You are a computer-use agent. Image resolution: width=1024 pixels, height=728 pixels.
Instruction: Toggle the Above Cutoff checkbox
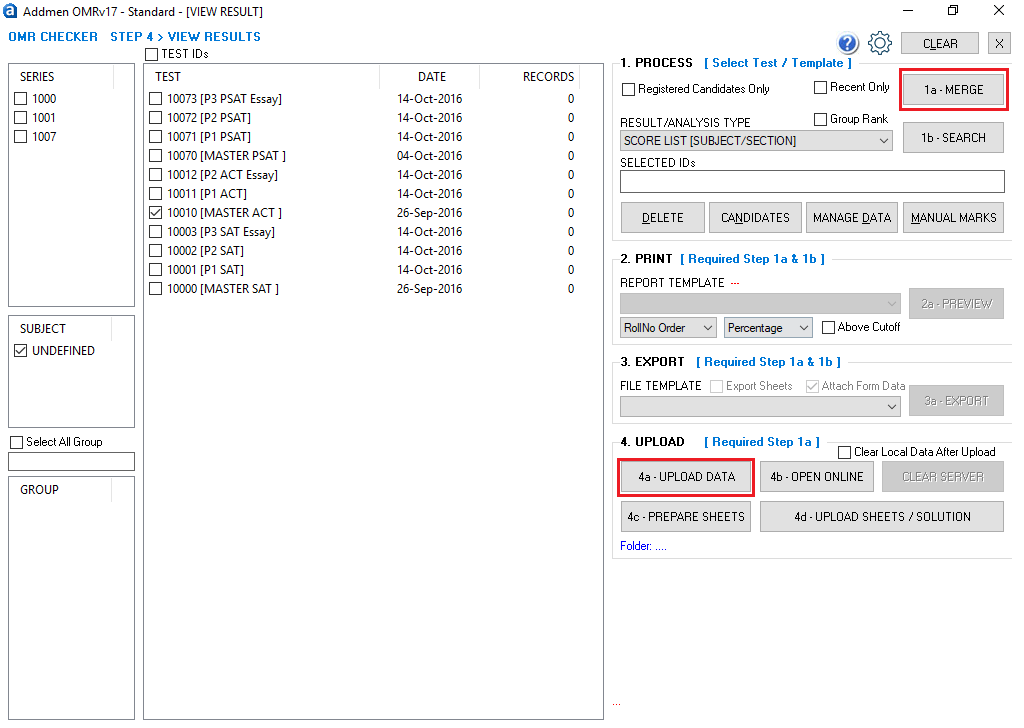828,327
